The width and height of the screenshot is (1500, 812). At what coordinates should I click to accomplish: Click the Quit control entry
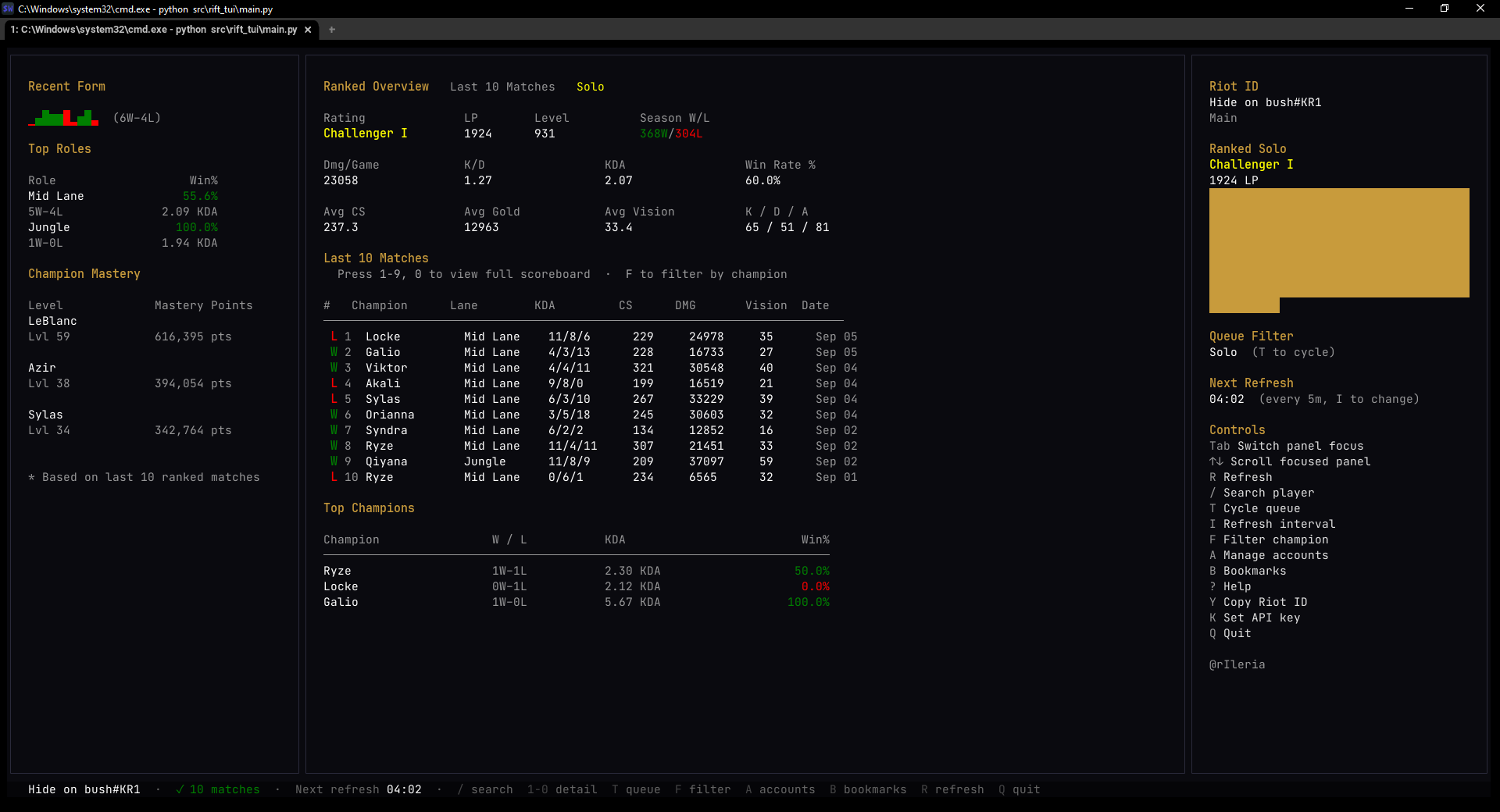point(1230,633)
